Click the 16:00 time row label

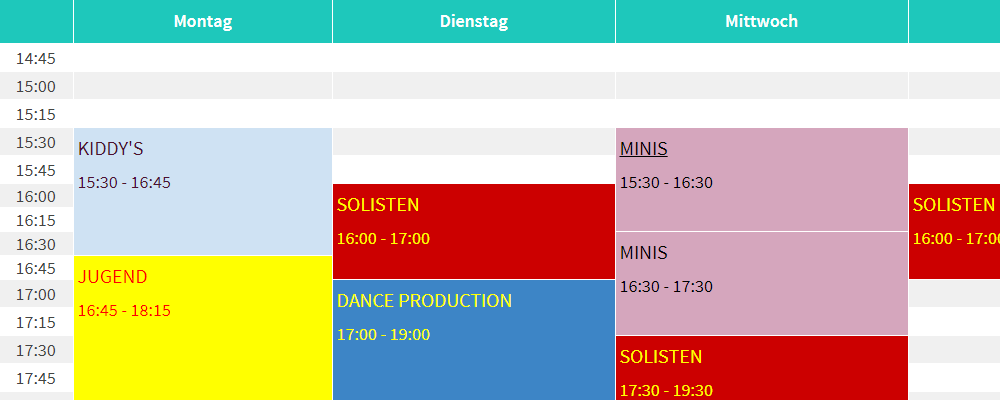36,196
